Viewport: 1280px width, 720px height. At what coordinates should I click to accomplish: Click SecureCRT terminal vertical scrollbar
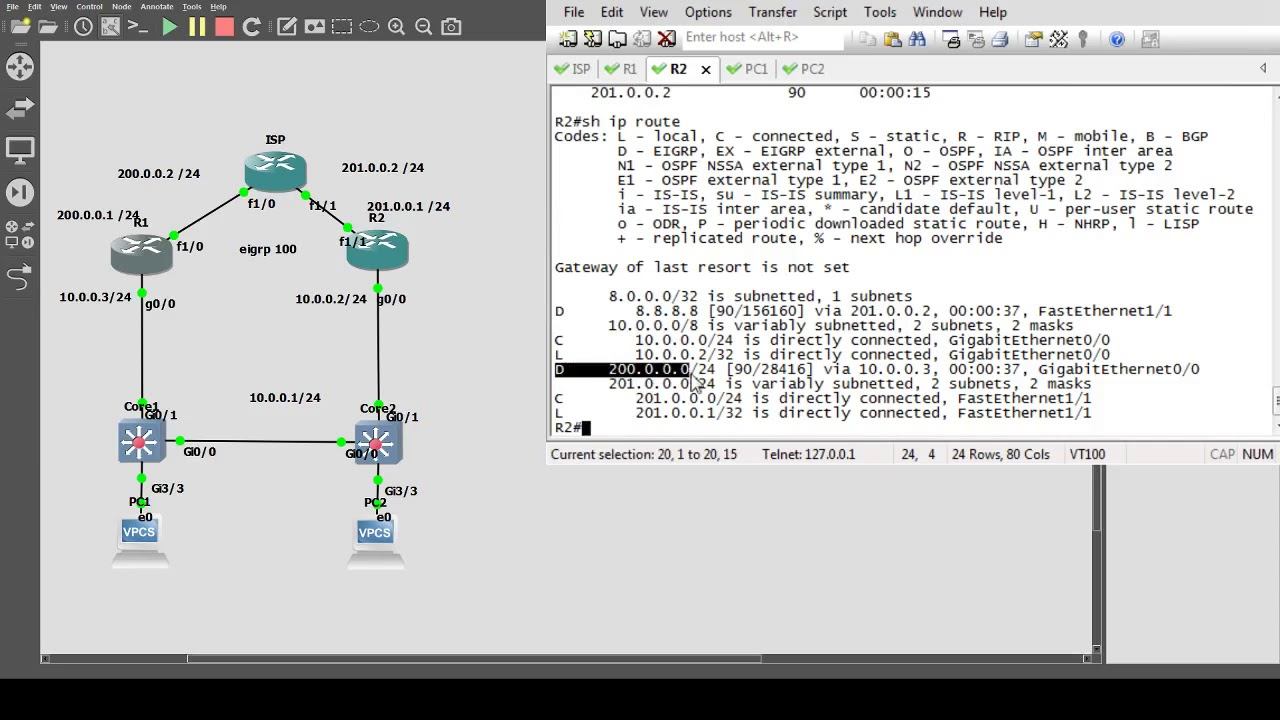pyautogui.click(x=1276, y=400)
